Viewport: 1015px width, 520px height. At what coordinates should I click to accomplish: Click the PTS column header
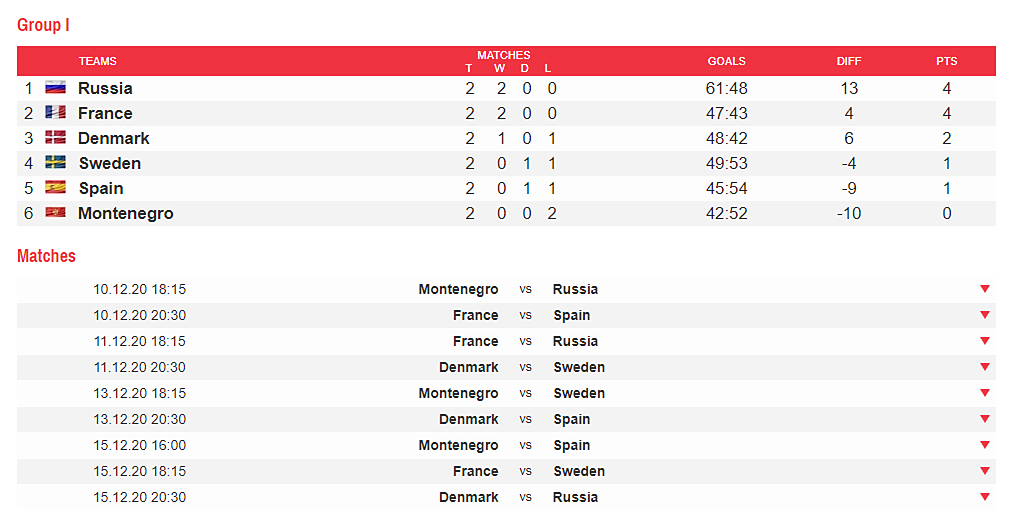tap(946, 61)
